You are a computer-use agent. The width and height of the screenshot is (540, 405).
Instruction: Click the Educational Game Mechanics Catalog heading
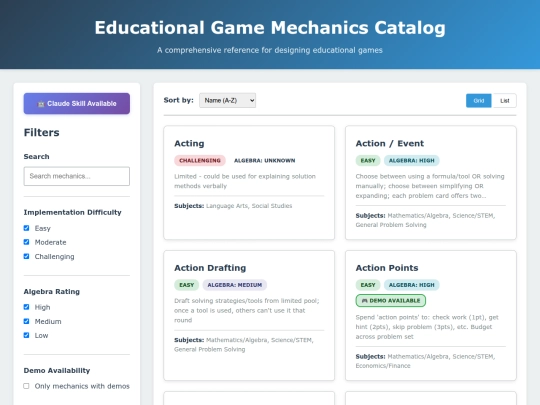[x=270, y=28]
